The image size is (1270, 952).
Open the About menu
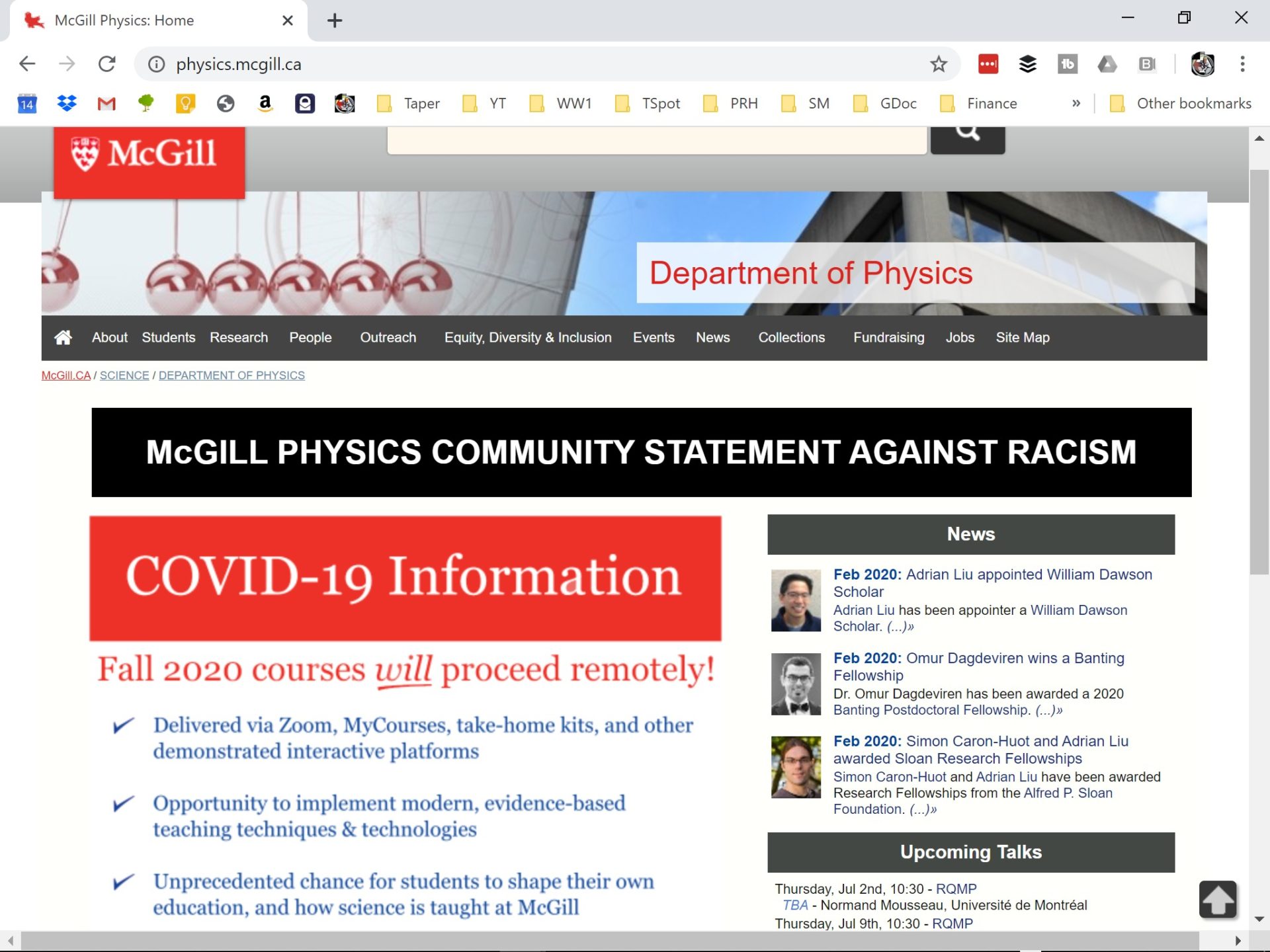[110, 338]
